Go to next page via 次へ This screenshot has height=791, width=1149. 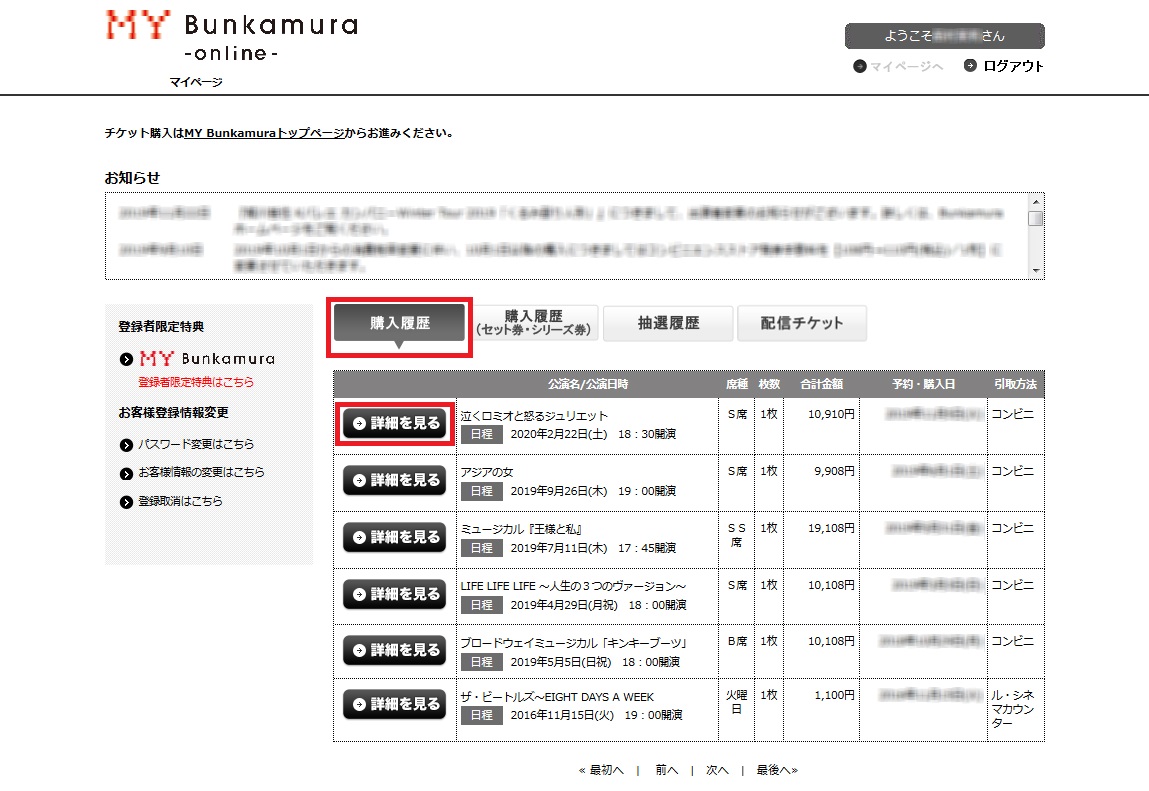click(717, 770)
